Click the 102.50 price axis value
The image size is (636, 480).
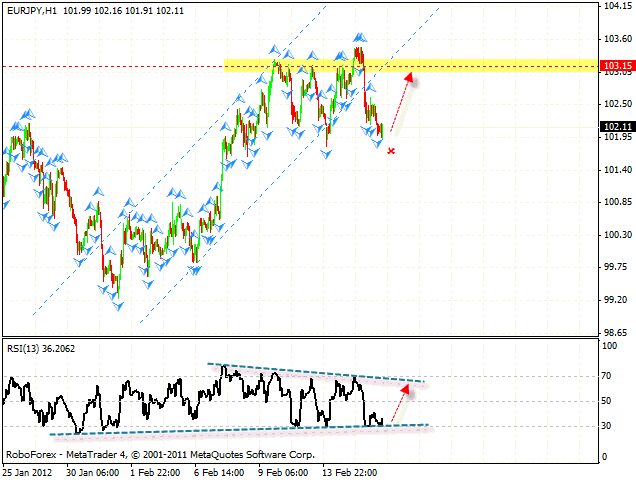click(618, 104)
